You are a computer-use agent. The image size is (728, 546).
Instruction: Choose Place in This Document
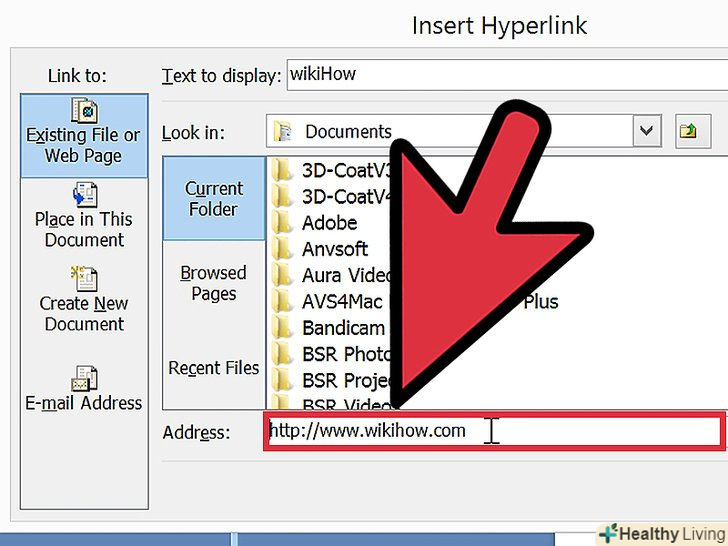(x=84, y=216)
